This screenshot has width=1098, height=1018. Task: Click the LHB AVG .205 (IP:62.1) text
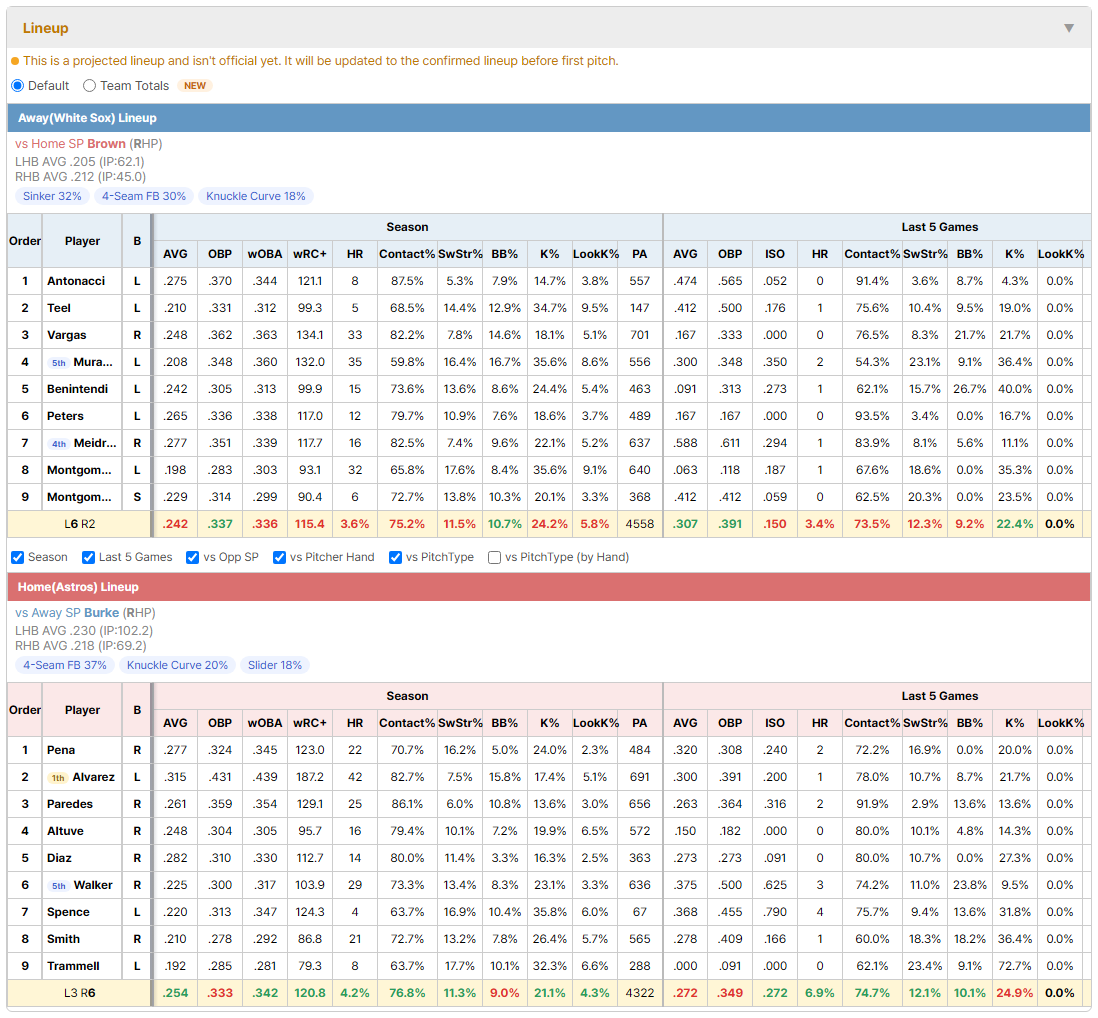(80, 161)
